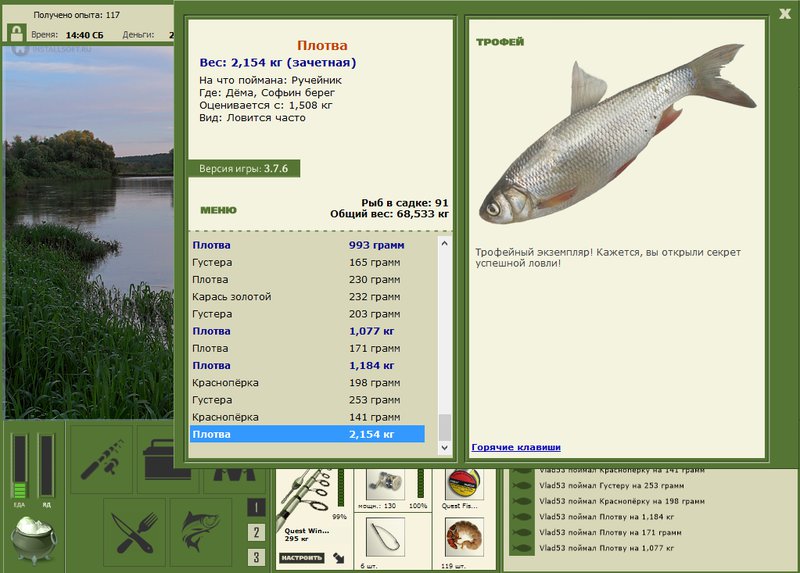The height and width of the screenshot is (573, 800).
Task: Select the Плотва 1,184 кг row
Action: (307, 365)
